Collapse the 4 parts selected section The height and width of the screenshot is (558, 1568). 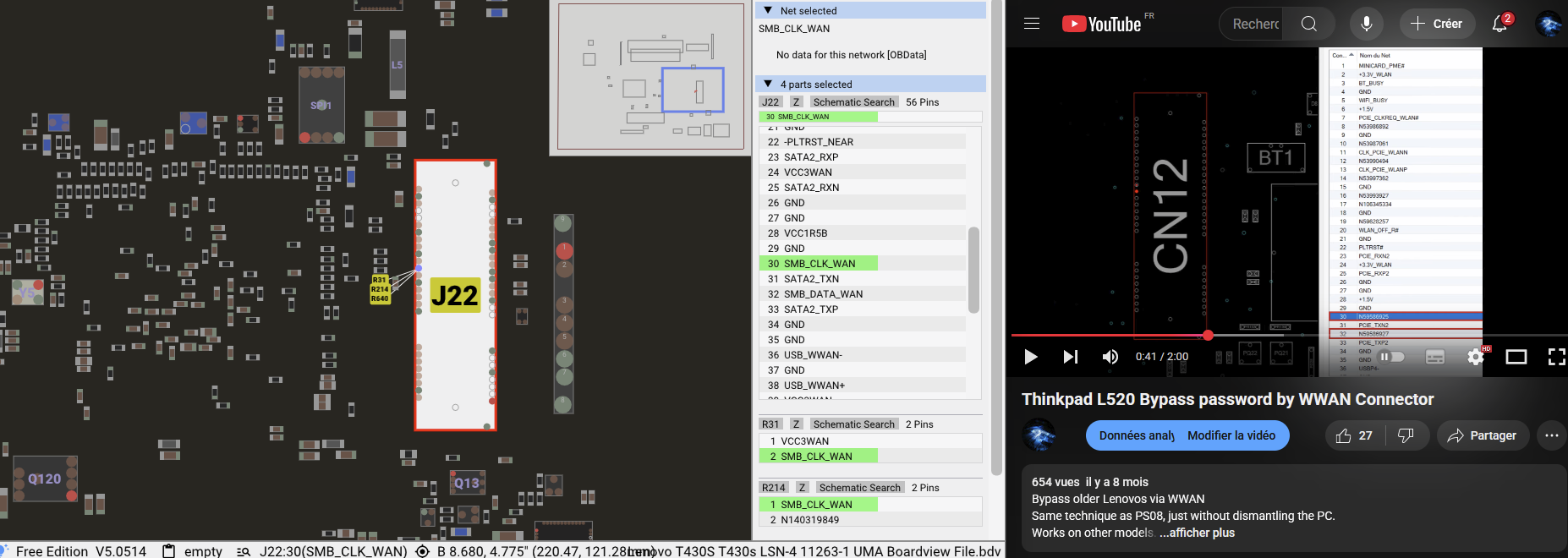tap(768, 84)
